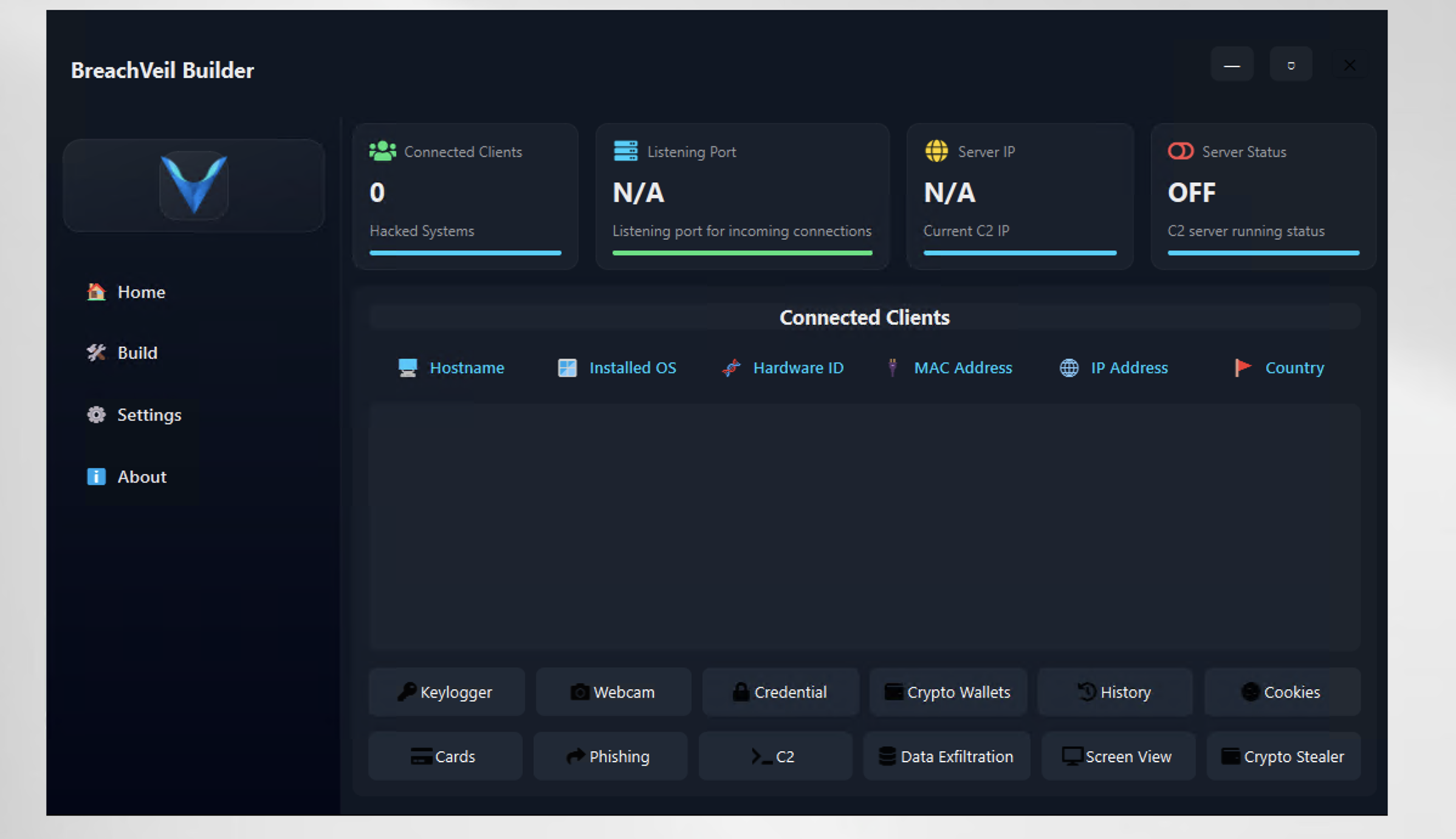Click the Server IP globe icon
This screenshot has width=1456, height=839.
click(x=936, y=151)
